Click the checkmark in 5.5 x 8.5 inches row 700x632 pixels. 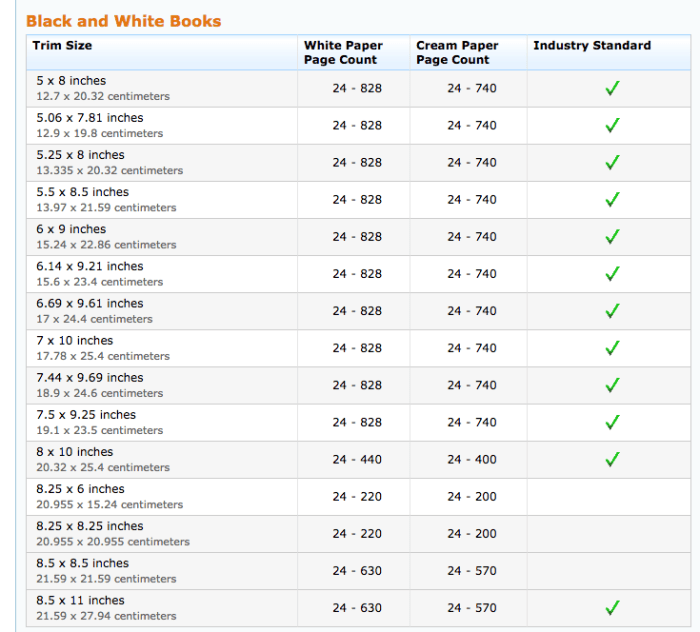click(612, 200)
